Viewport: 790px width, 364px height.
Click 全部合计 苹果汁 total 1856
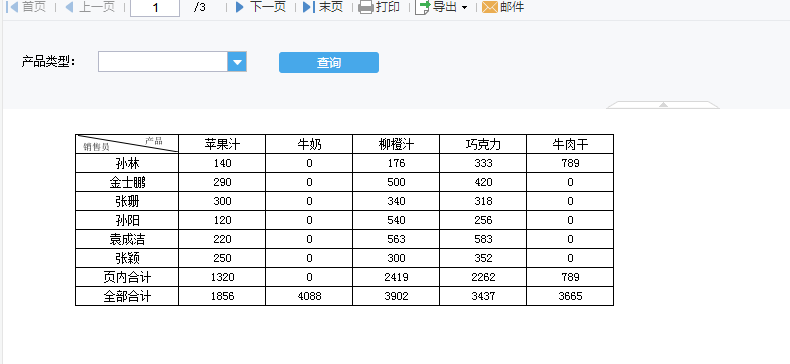pyautogui.click(x=222, y=296)
